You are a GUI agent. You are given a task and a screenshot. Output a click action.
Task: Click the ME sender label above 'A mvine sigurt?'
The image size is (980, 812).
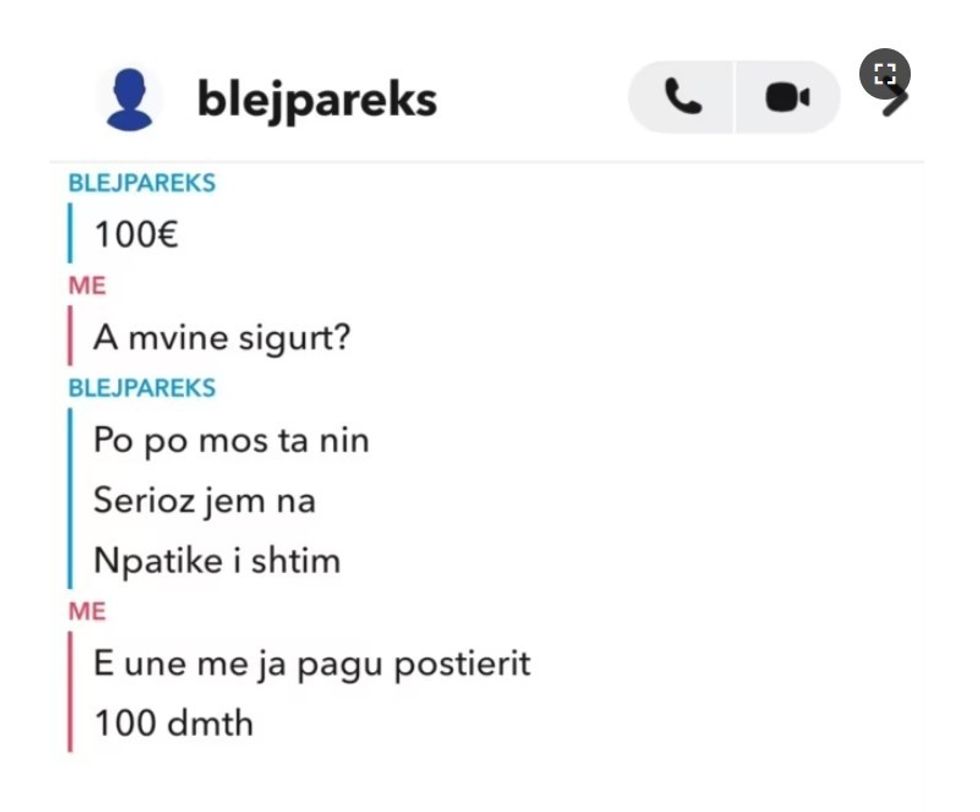coord(88,285)
